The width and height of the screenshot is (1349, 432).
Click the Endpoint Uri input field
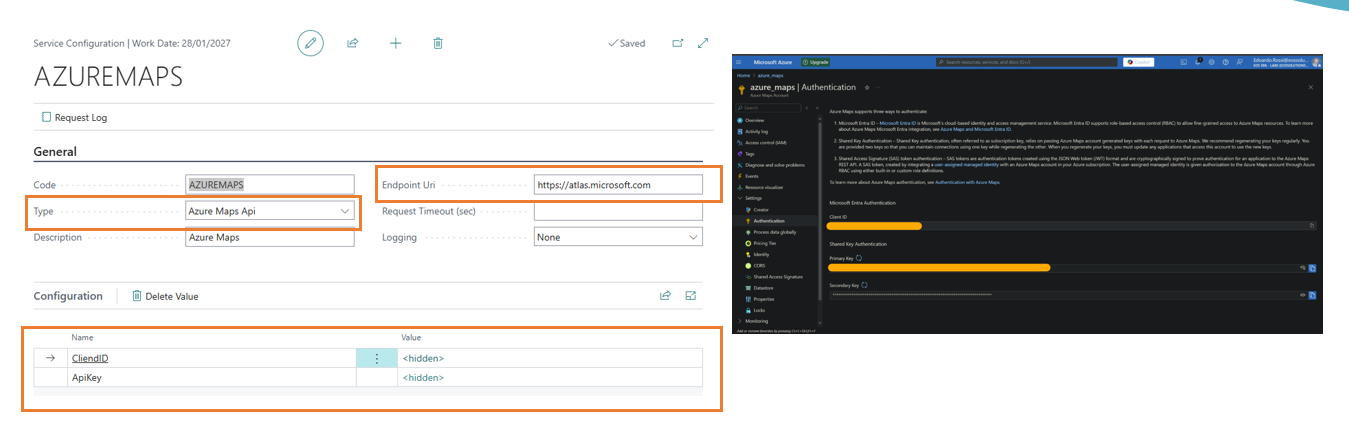click(618, 185)
